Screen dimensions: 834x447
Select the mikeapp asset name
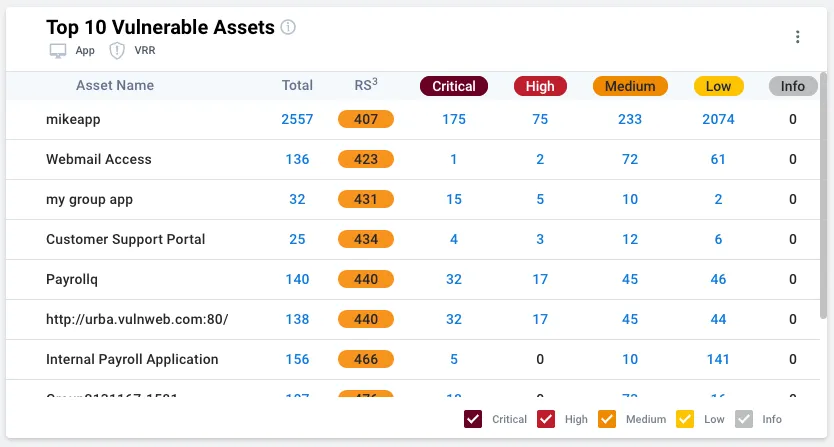[x=73, y=119]
